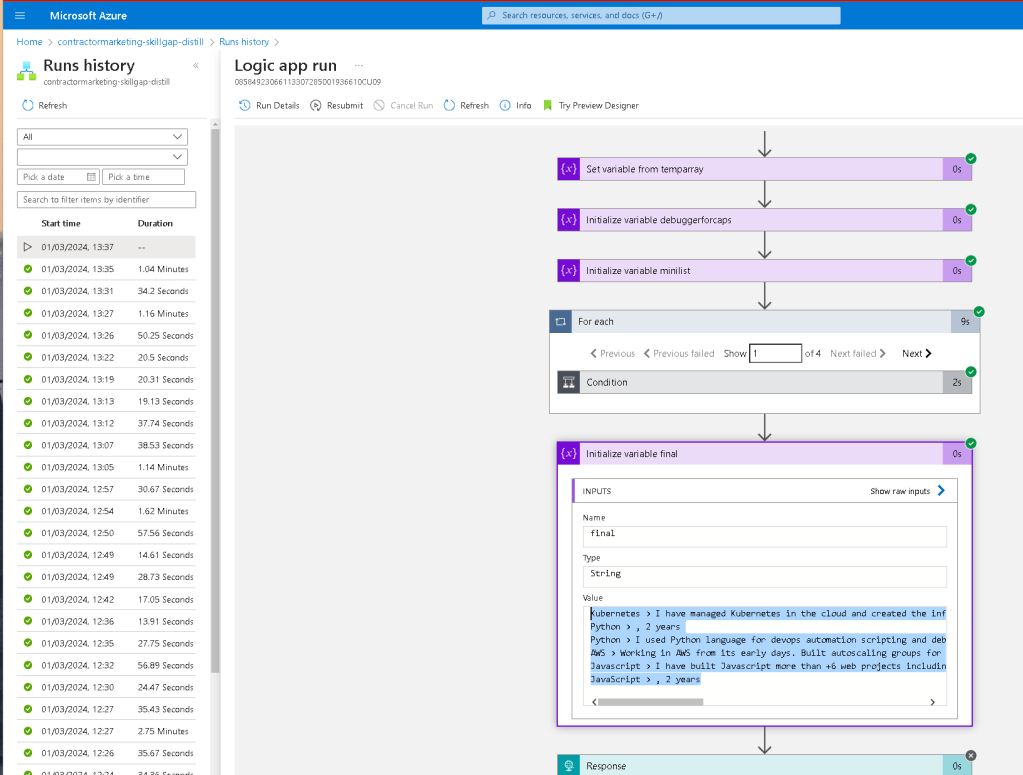The width and height of the screenshot is (1023, 775).
Task: Click the search magnifier icon in top bar
Action: tap(492, 15)
